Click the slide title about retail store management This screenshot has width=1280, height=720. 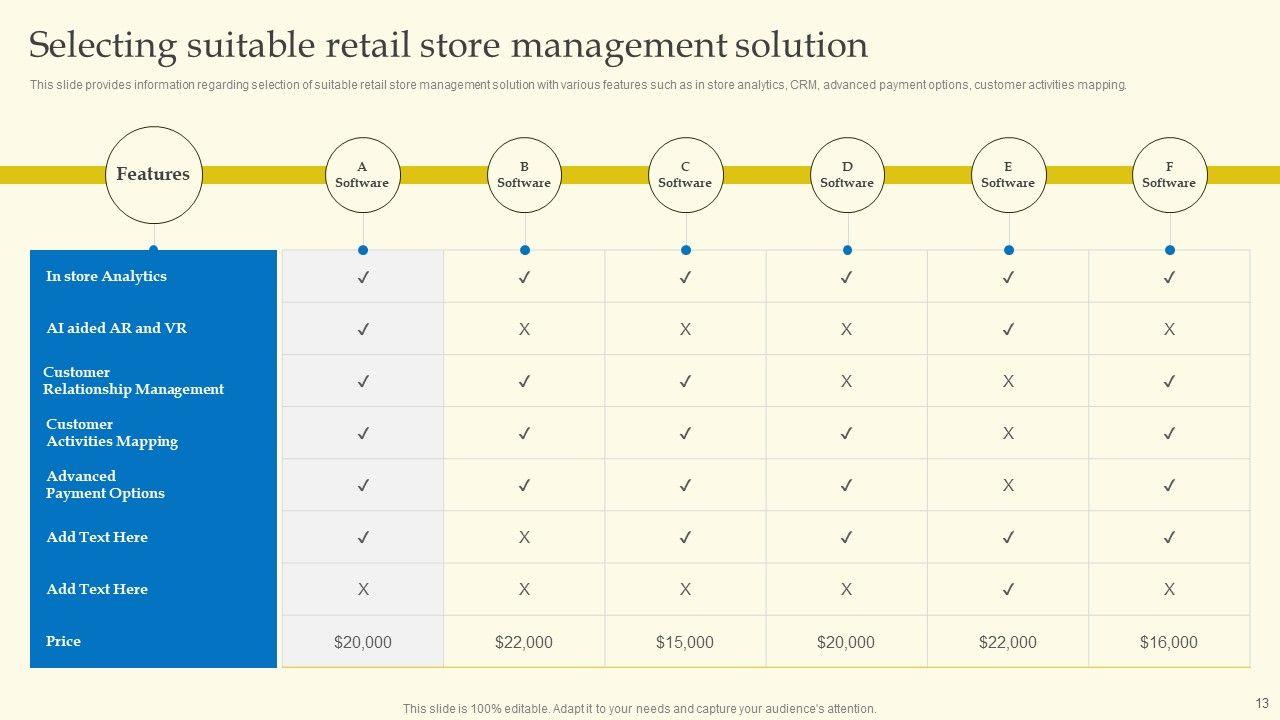pyautogui.click(x=448, y=45)
